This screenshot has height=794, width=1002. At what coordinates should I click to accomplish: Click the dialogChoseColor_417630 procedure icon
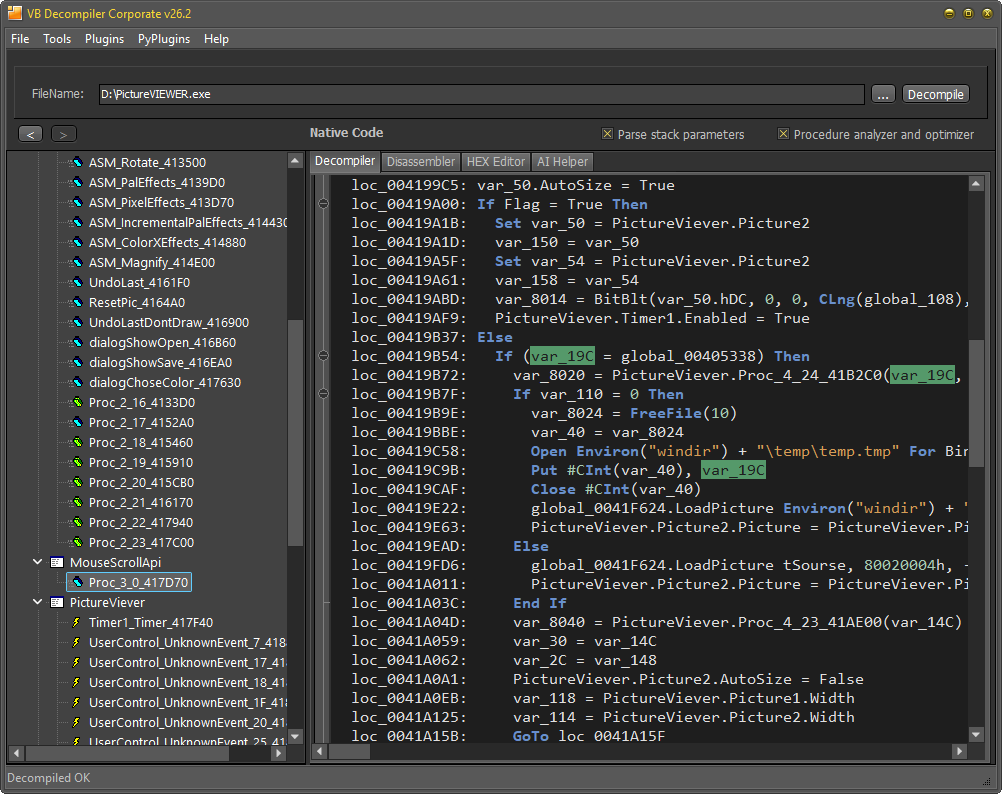point(77,383)
